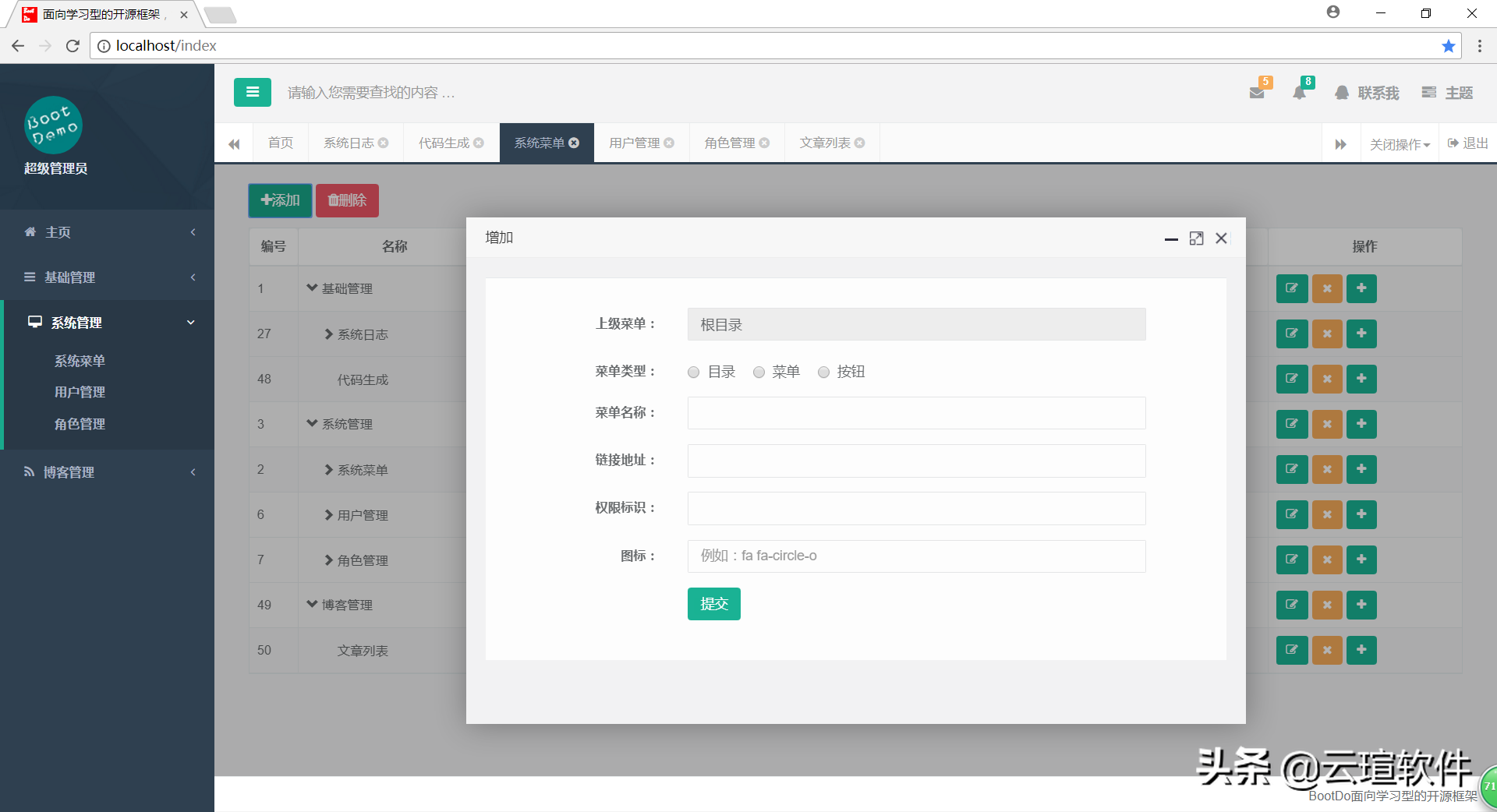The height and width of the screenshot is (812, 1497).
Task: Expand the 用户管理 tree row
Action: point(328,514)
